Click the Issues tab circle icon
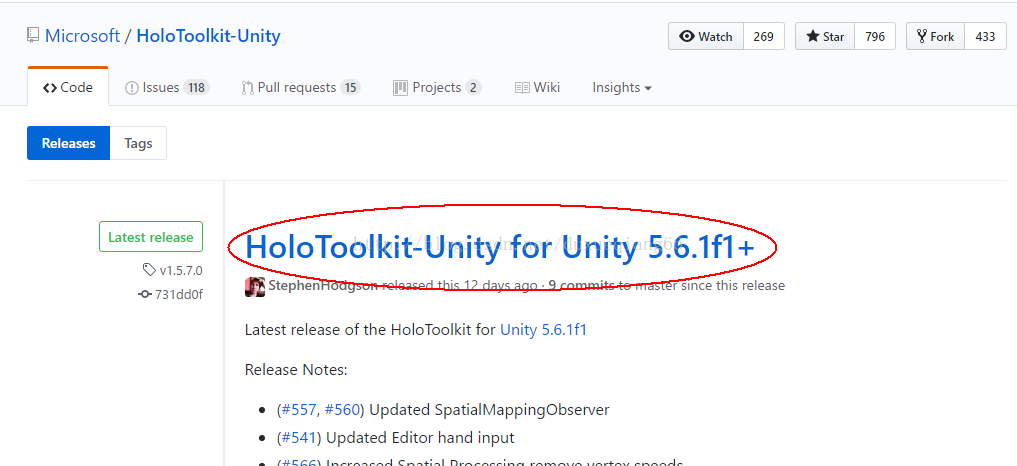Image resolution: width=1017 pixels, height=466 pixels. click(x=132, y=88)
